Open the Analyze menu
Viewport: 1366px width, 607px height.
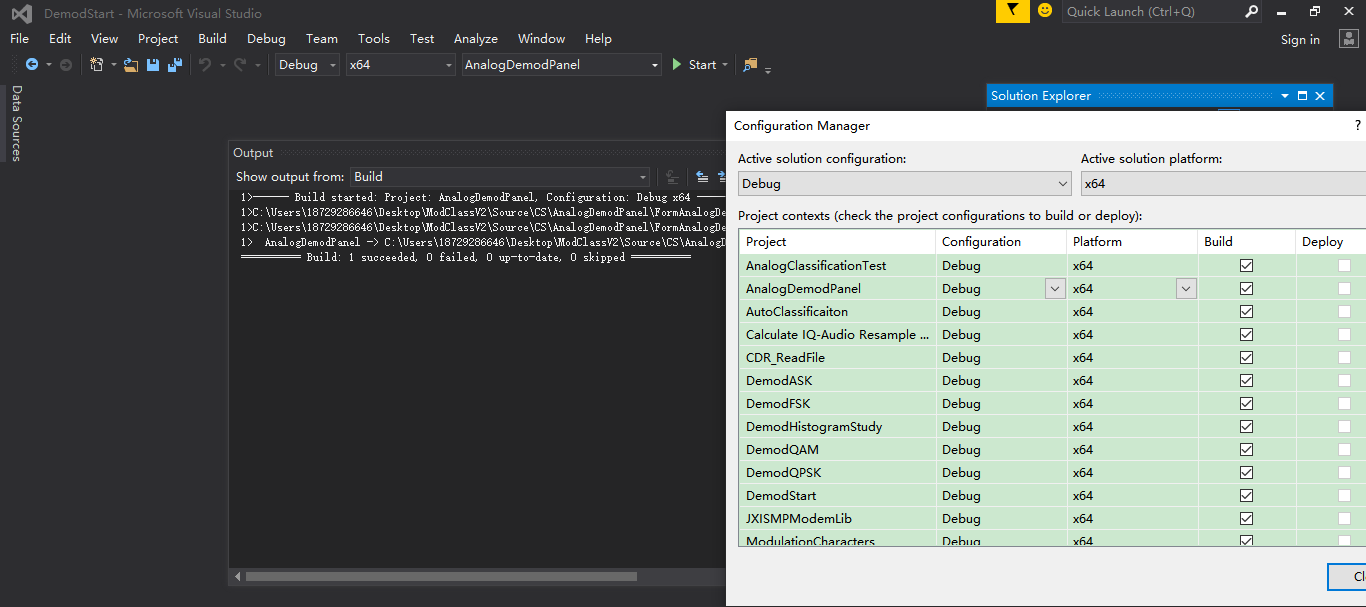click(476, 39)
